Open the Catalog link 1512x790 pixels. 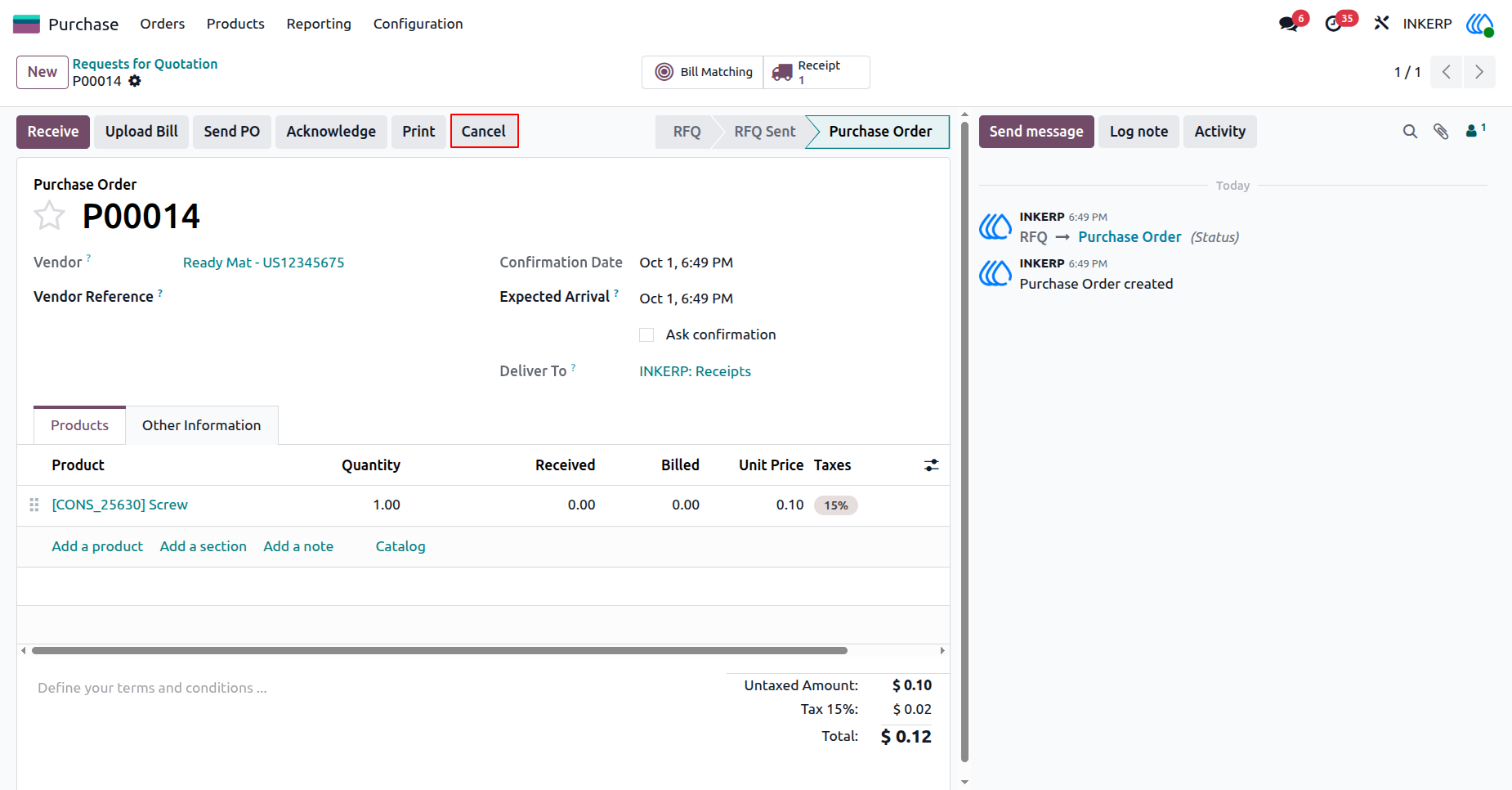pos(400,546)
